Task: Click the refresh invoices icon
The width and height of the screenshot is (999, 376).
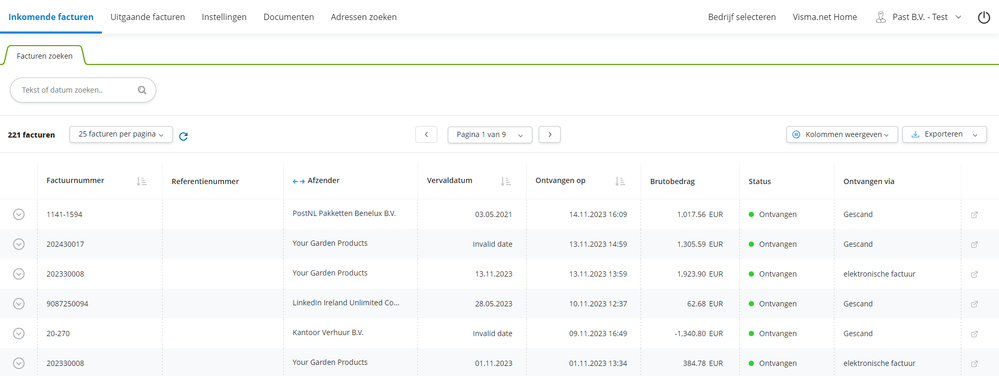Action: pos(183,136)
